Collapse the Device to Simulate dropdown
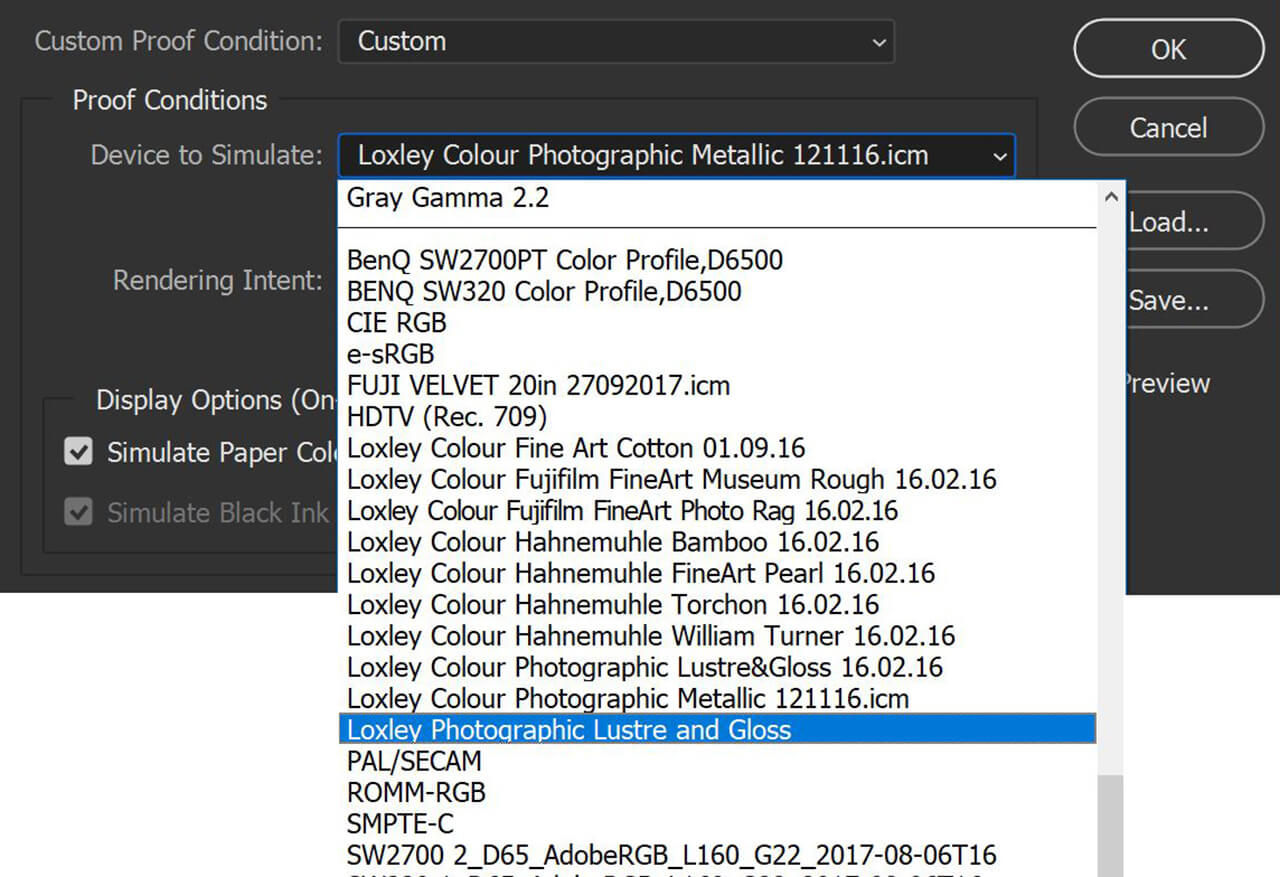1280x877 pixels. click(676, 156)
